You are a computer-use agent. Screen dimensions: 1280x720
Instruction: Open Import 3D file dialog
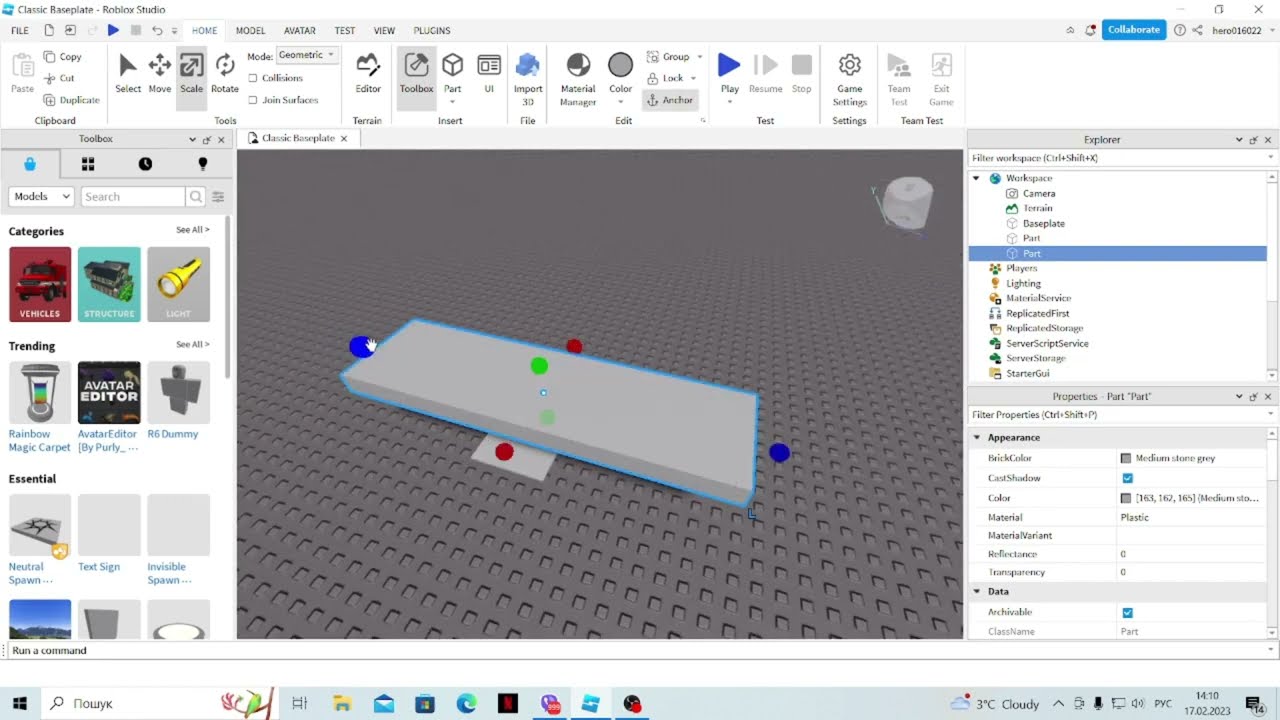[528, 80]
